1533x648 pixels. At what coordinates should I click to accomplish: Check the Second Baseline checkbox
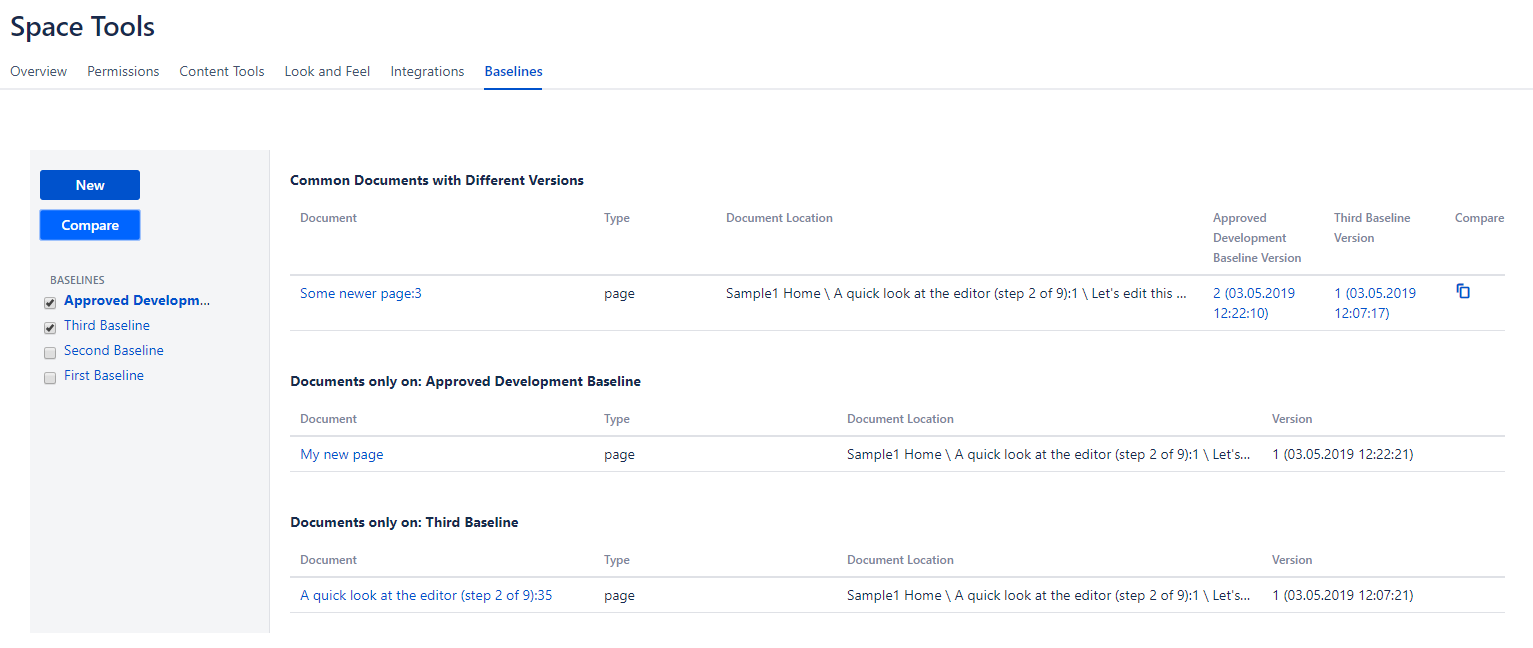pyautogui.click(x=50, y=353)
